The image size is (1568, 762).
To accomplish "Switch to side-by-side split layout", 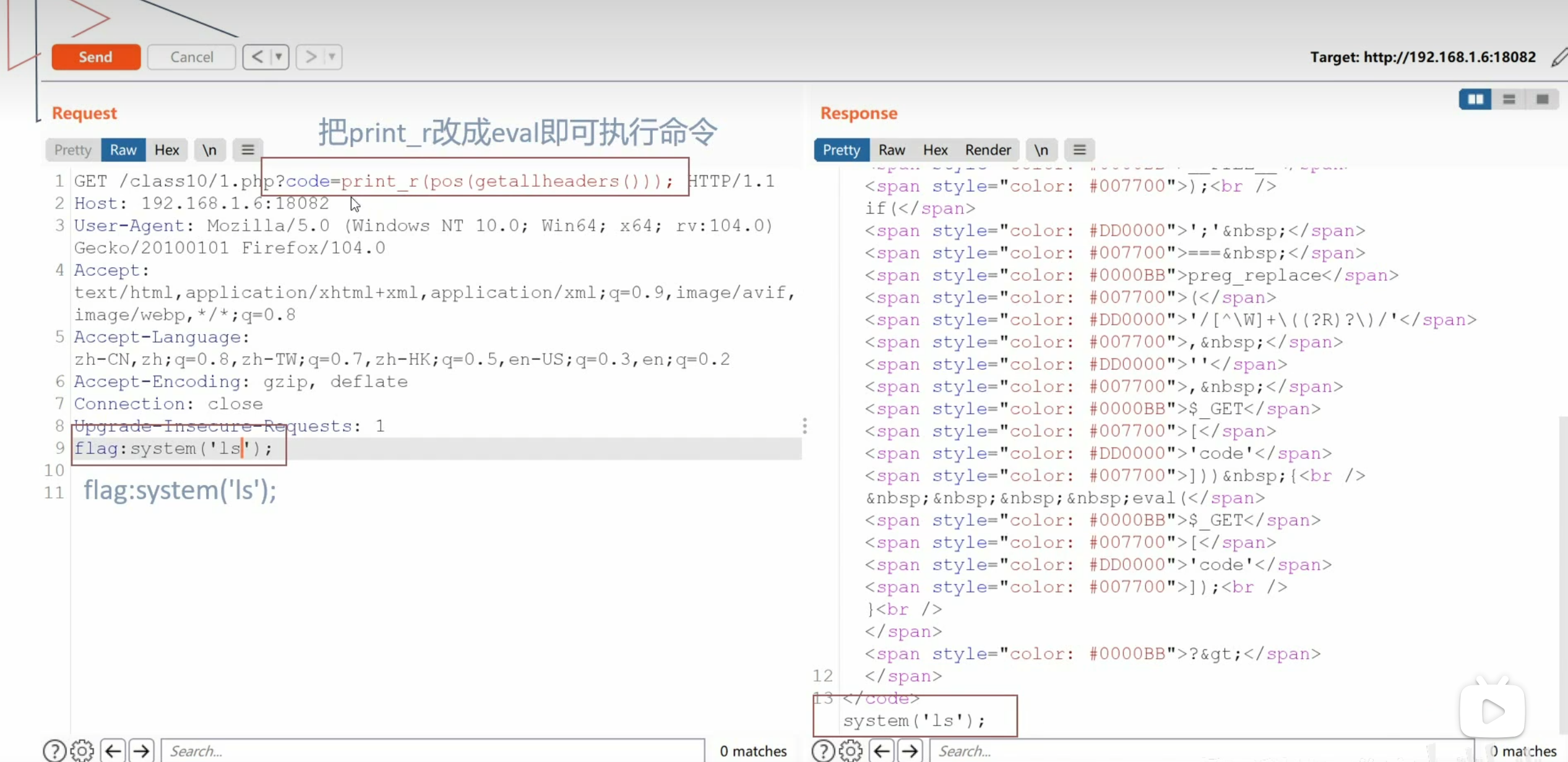I will tap(1475, 99).
